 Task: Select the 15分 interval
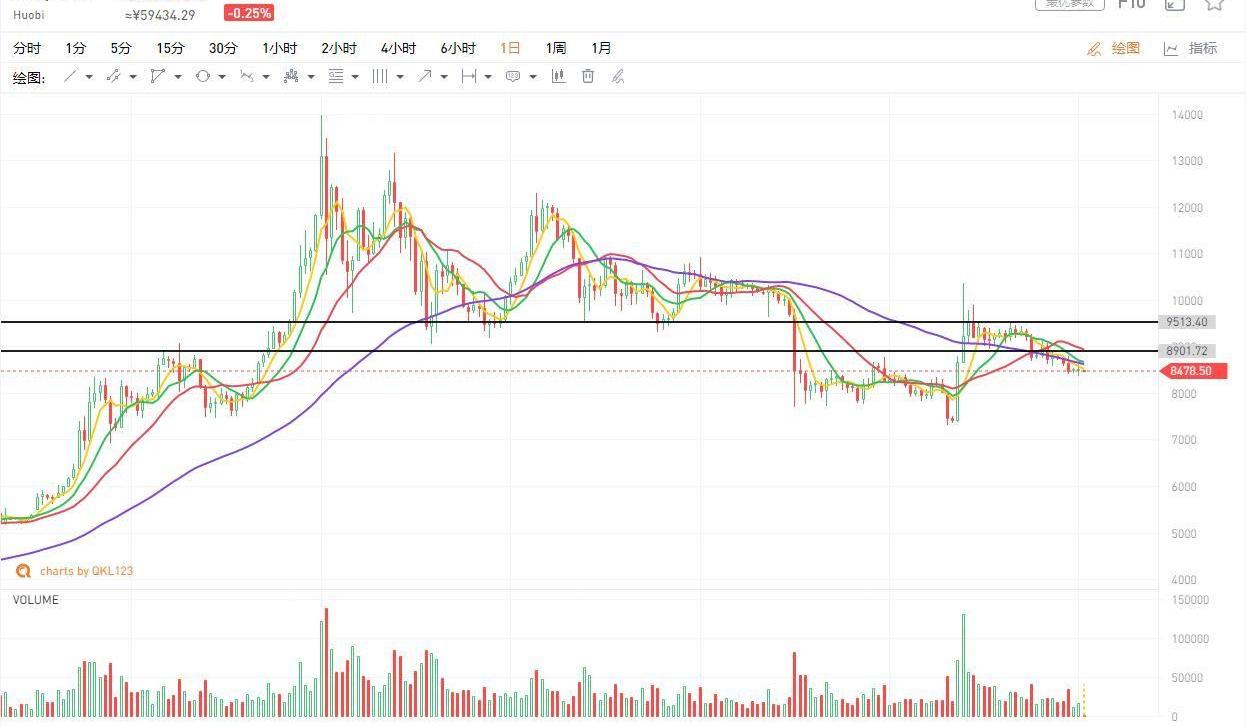[170, 48]
